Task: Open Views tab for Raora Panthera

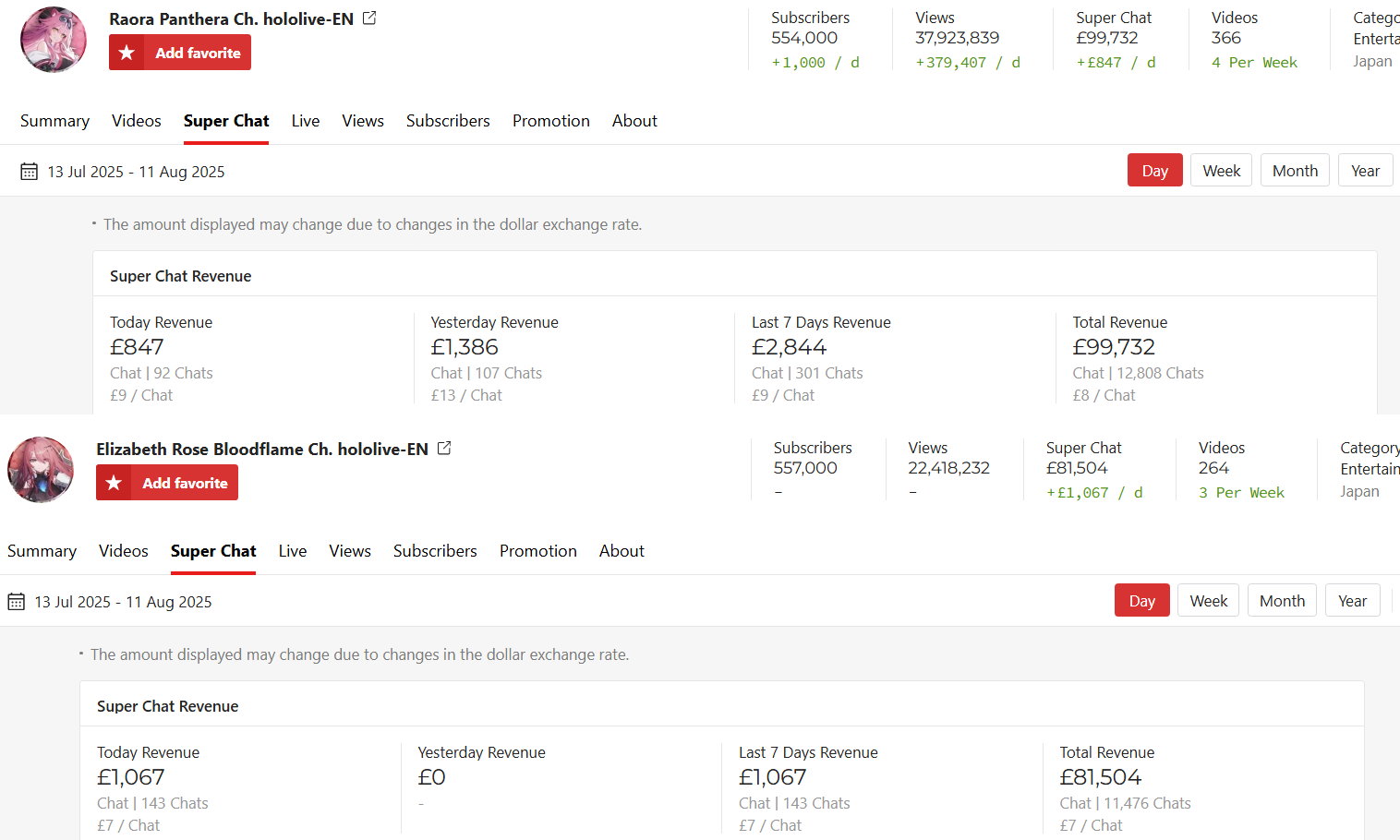Action: coord(363,121)
